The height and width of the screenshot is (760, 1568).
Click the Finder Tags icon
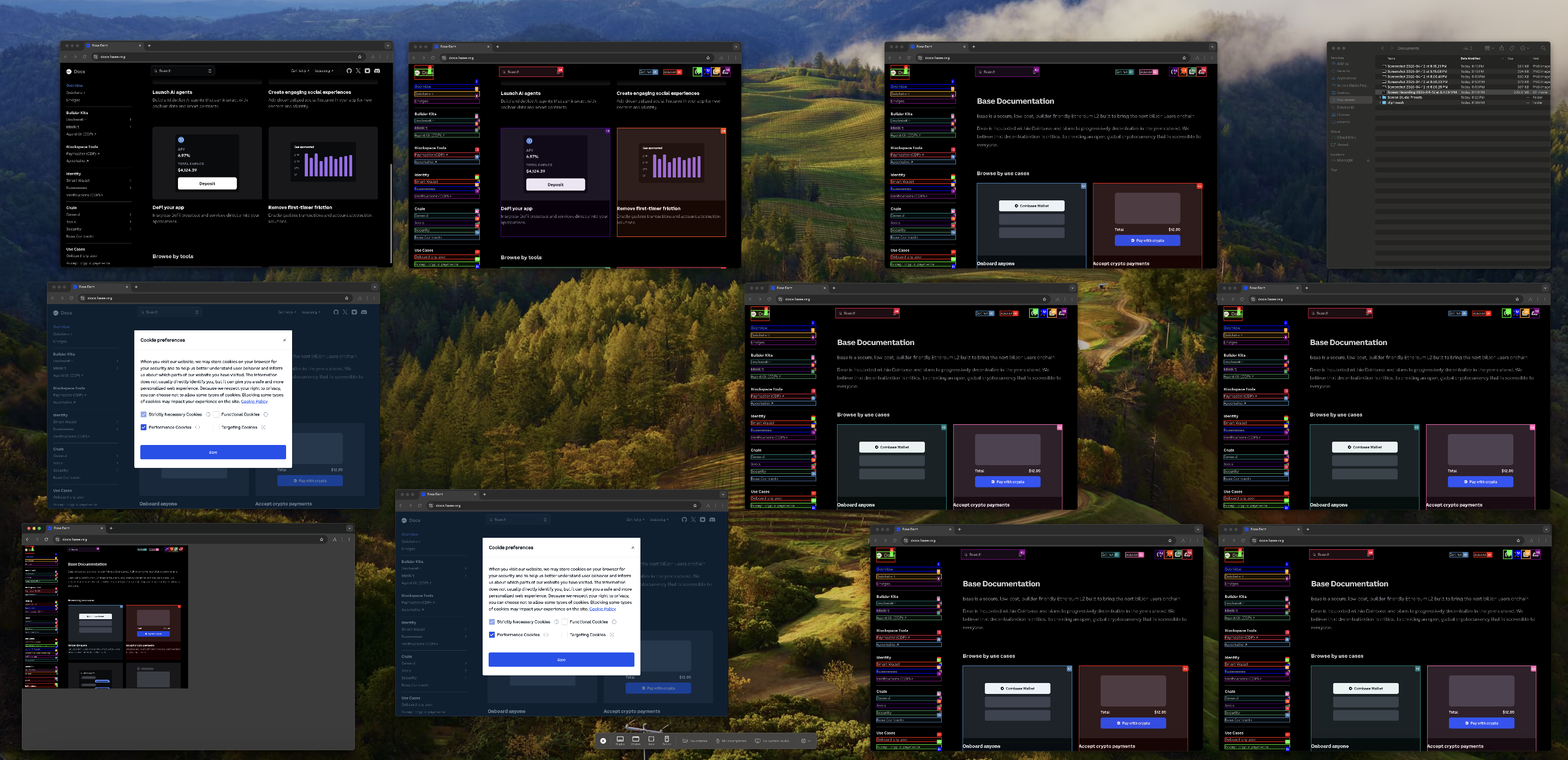pyautogui.click(x=1512, y=48)
